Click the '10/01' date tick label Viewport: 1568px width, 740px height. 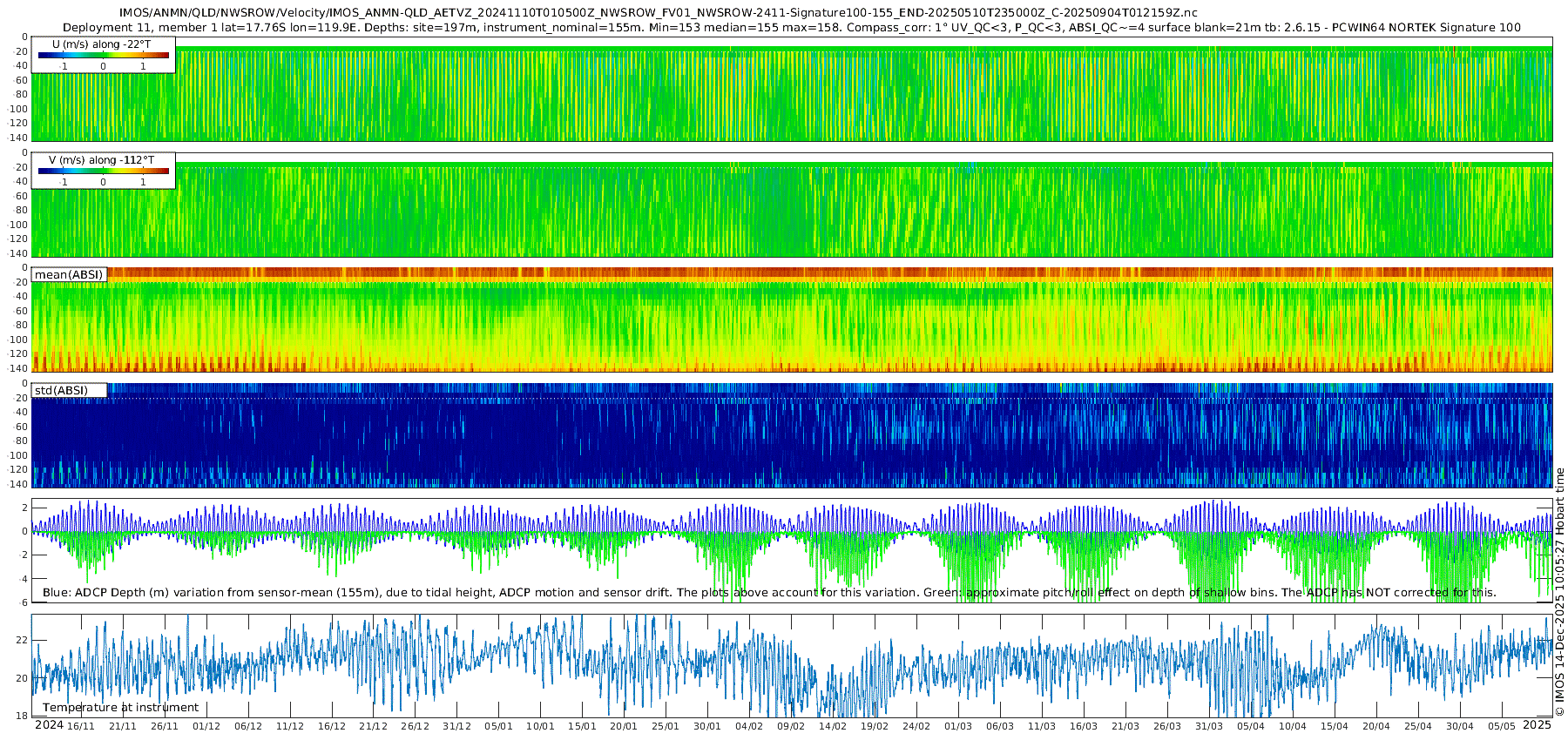click(x=541, y=726)
